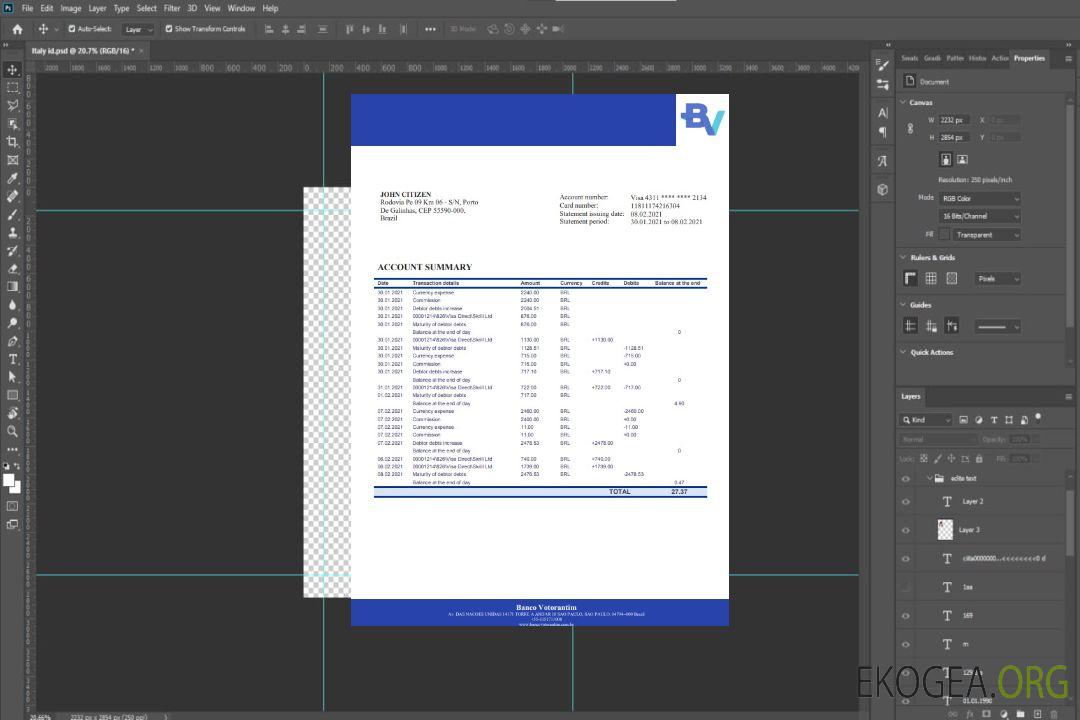The width and height of the screenshot is (1080, 720).
Task: Hide the '169' text layer
Action: tap(906, 616)
